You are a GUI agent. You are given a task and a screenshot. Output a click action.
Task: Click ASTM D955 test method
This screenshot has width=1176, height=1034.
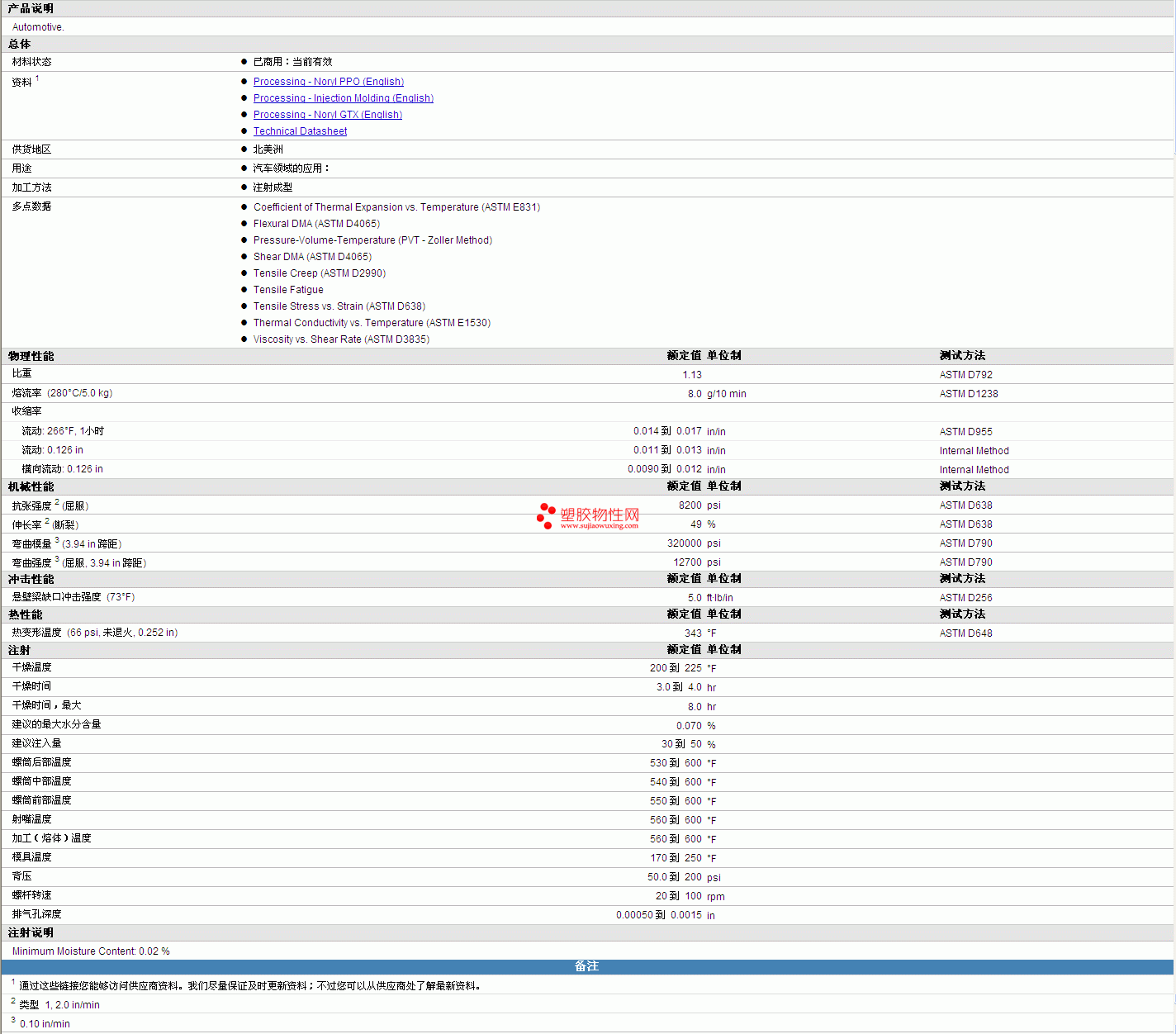966,432
